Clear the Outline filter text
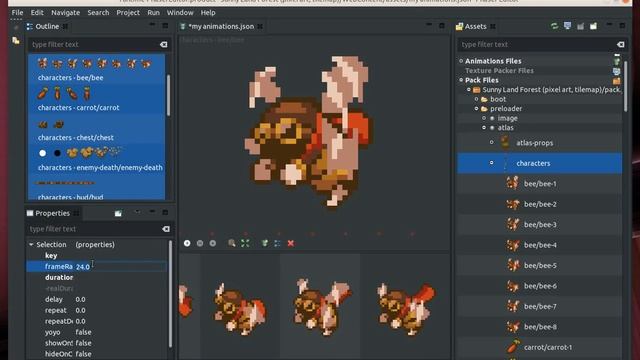 [x=164, y=44]
